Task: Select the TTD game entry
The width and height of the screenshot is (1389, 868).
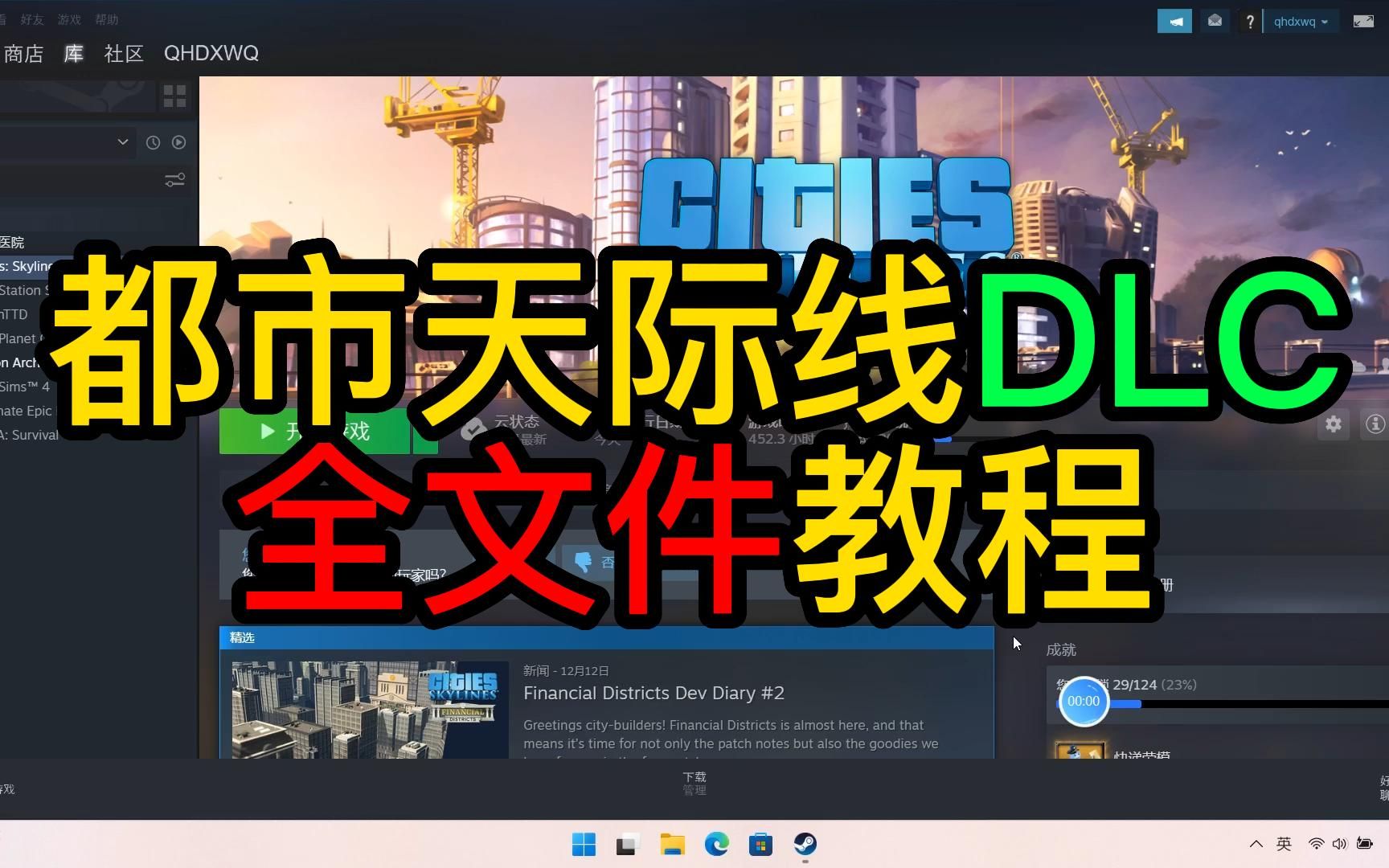Action: [14, 314]
